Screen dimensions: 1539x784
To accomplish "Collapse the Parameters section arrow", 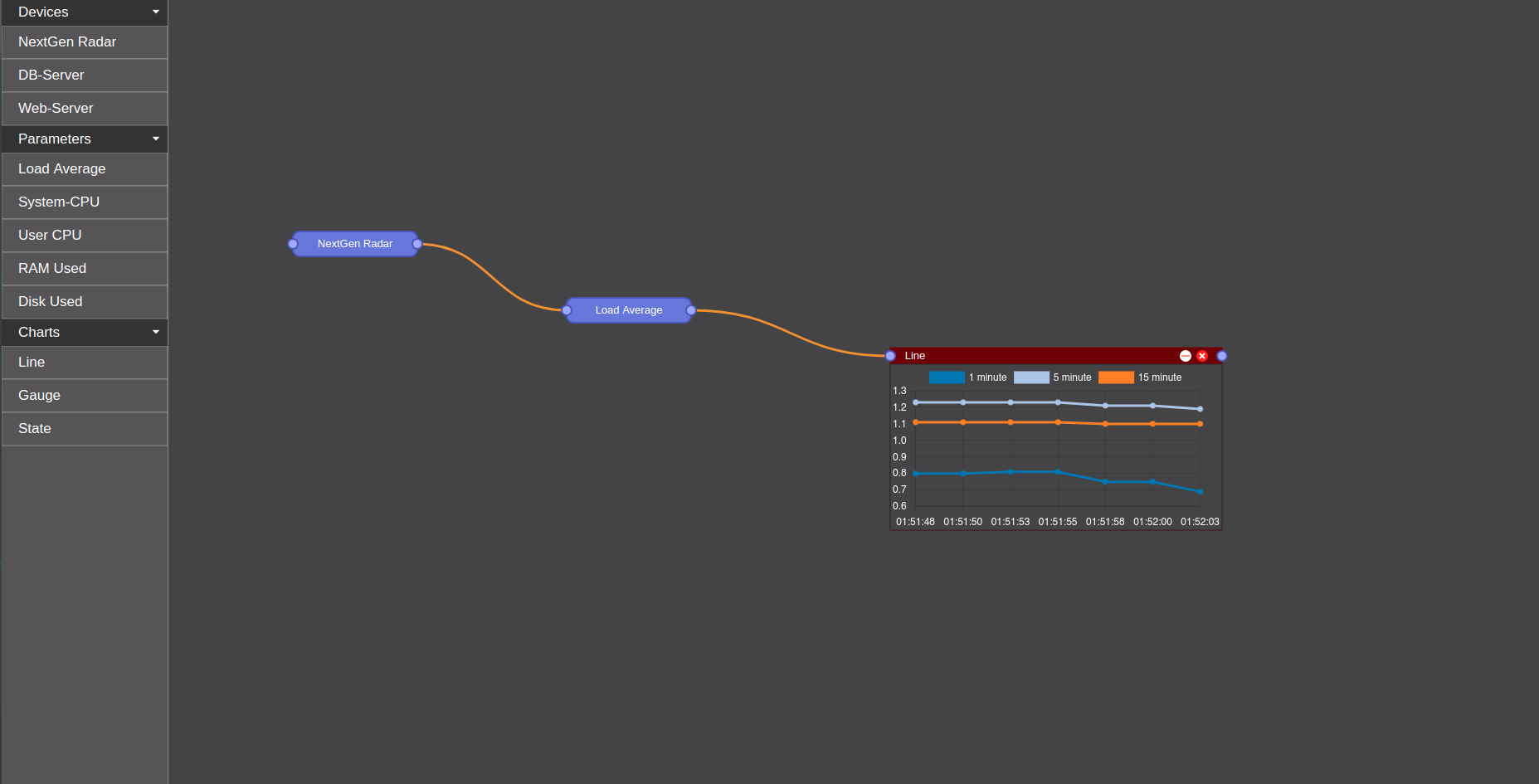I will click(155, 139).
